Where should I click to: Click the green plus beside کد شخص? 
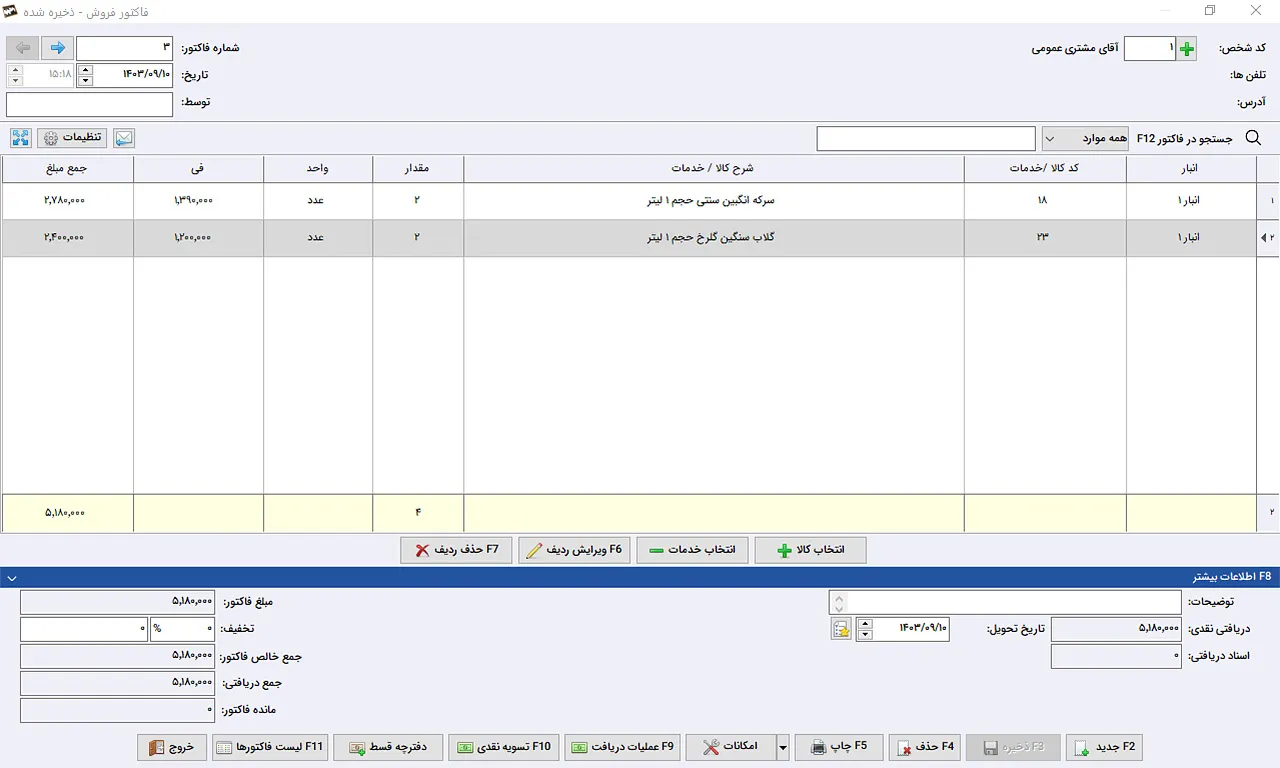point(1186,49)
